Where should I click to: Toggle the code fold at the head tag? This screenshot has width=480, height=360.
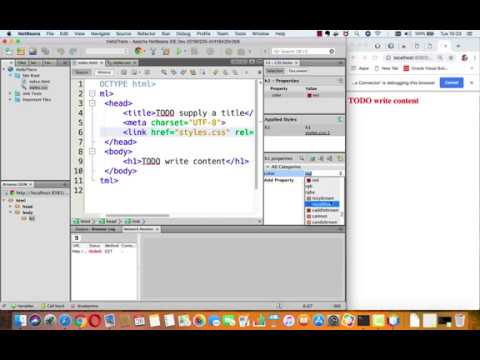[92, 103]
